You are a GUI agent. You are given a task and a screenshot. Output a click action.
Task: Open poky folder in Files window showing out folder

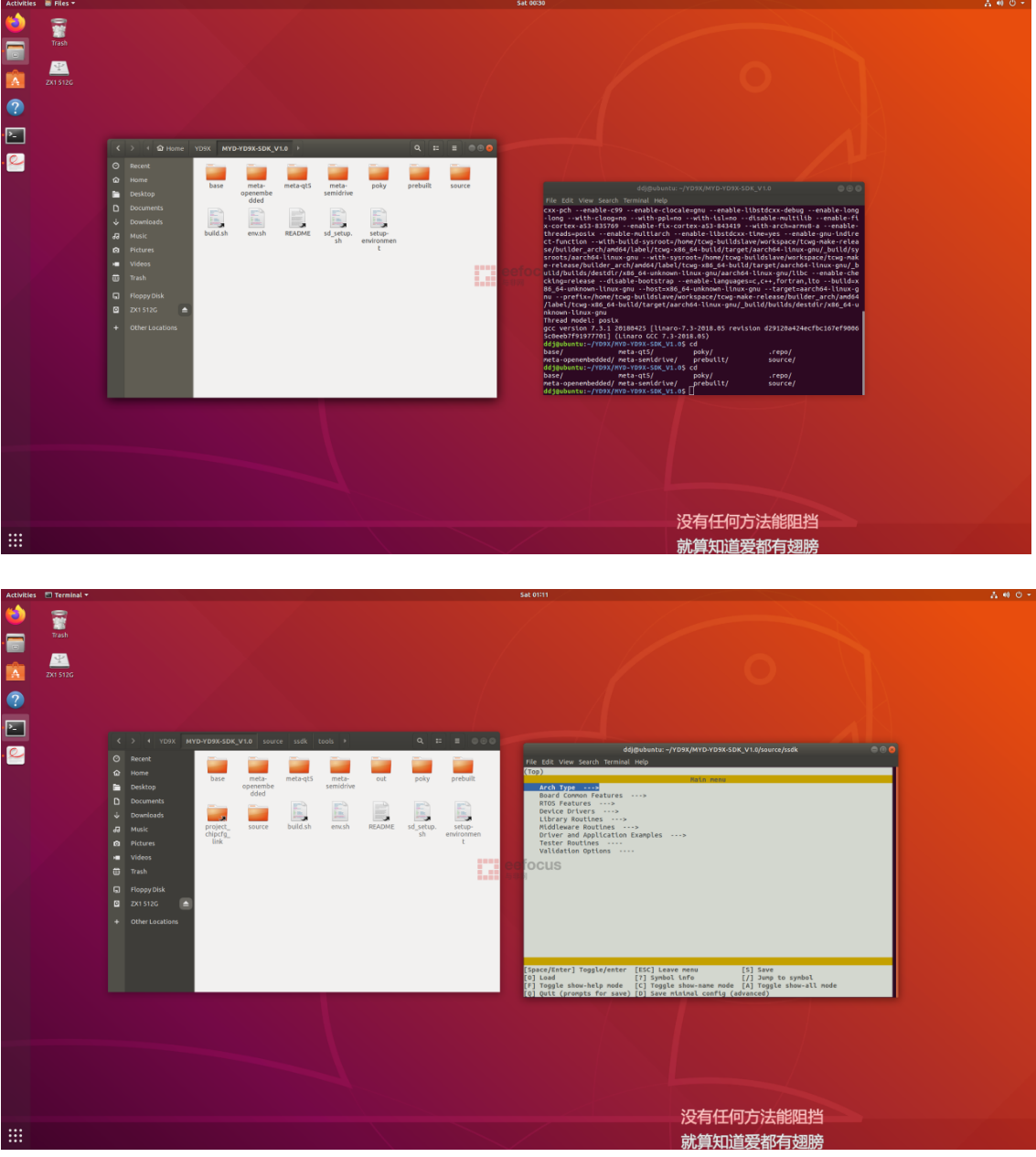click(422, 768)
